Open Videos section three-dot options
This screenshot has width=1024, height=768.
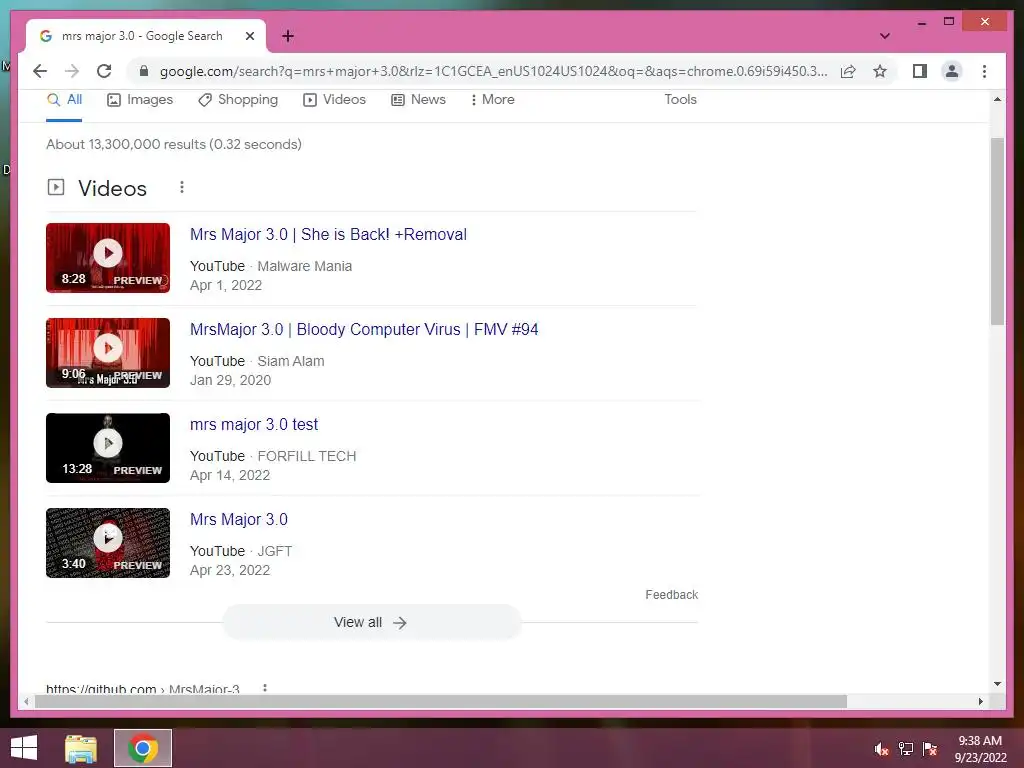pyautogui.click(x=182, y=187)
